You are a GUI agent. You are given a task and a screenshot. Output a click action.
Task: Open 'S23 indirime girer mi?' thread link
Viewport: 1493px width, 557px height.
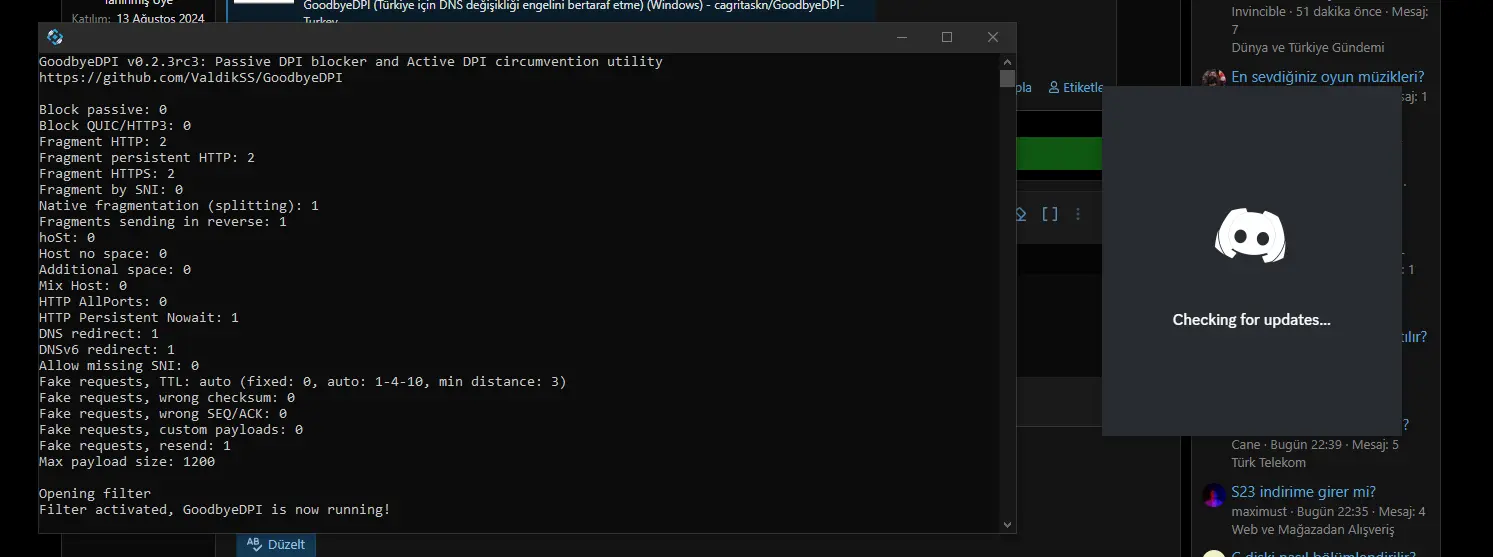(x=1303, y=491)
